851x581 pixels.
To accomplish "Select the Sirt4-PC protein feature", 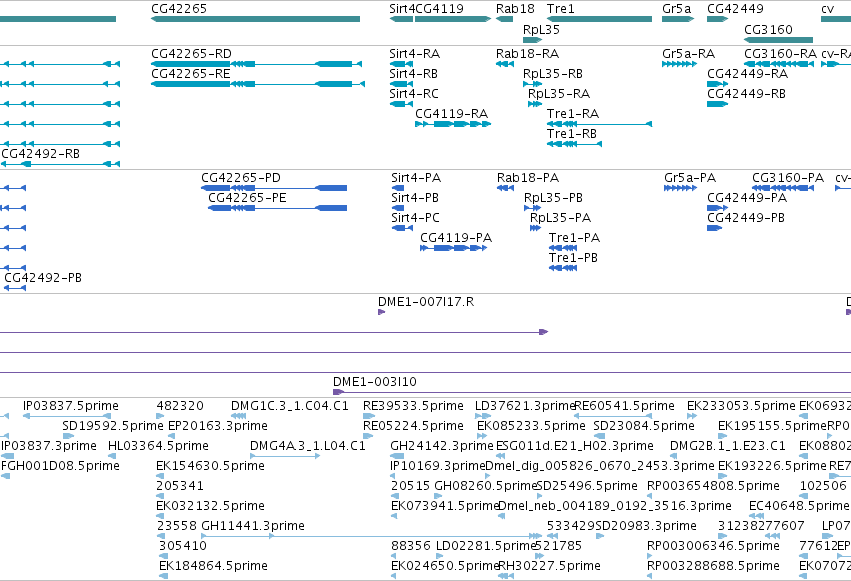I will point(402,228).
